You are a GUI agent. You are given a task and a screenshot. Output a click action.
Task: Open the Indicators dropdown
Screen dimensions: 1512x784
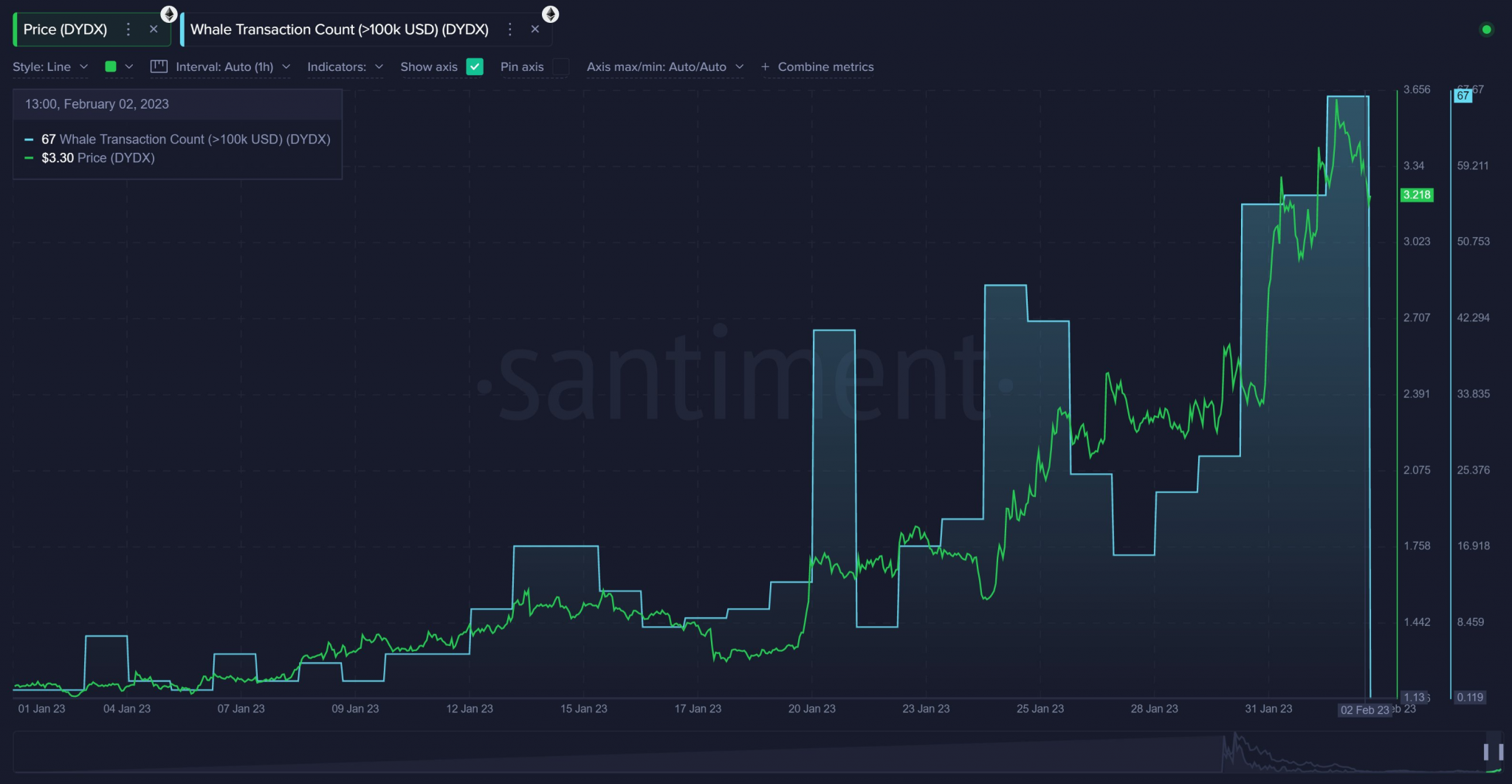[346, 67]
